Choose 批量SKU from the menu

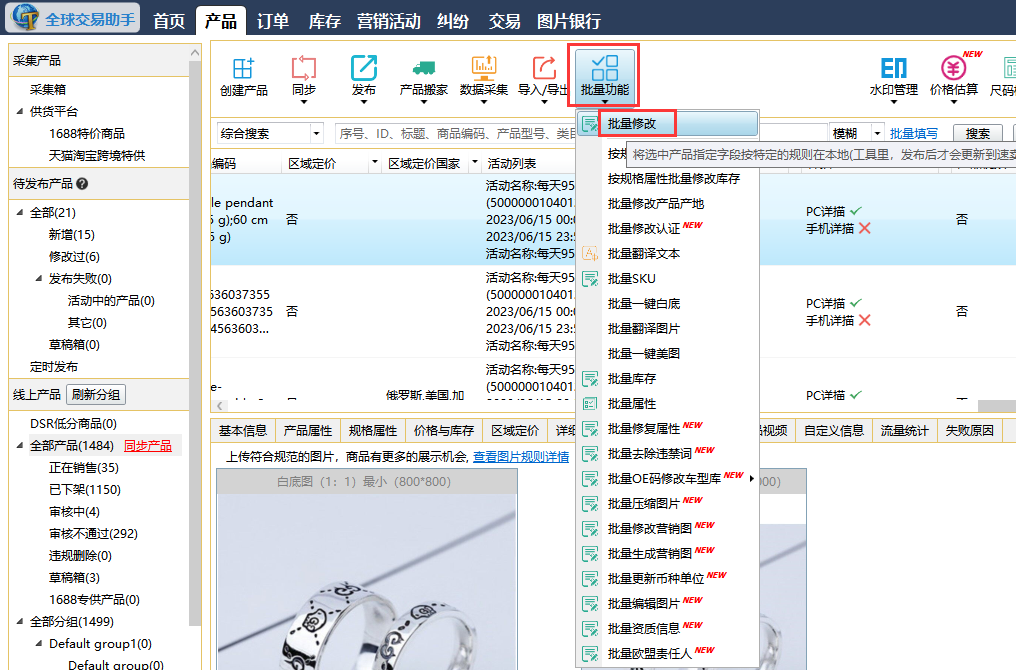click(x=631, y=279)
